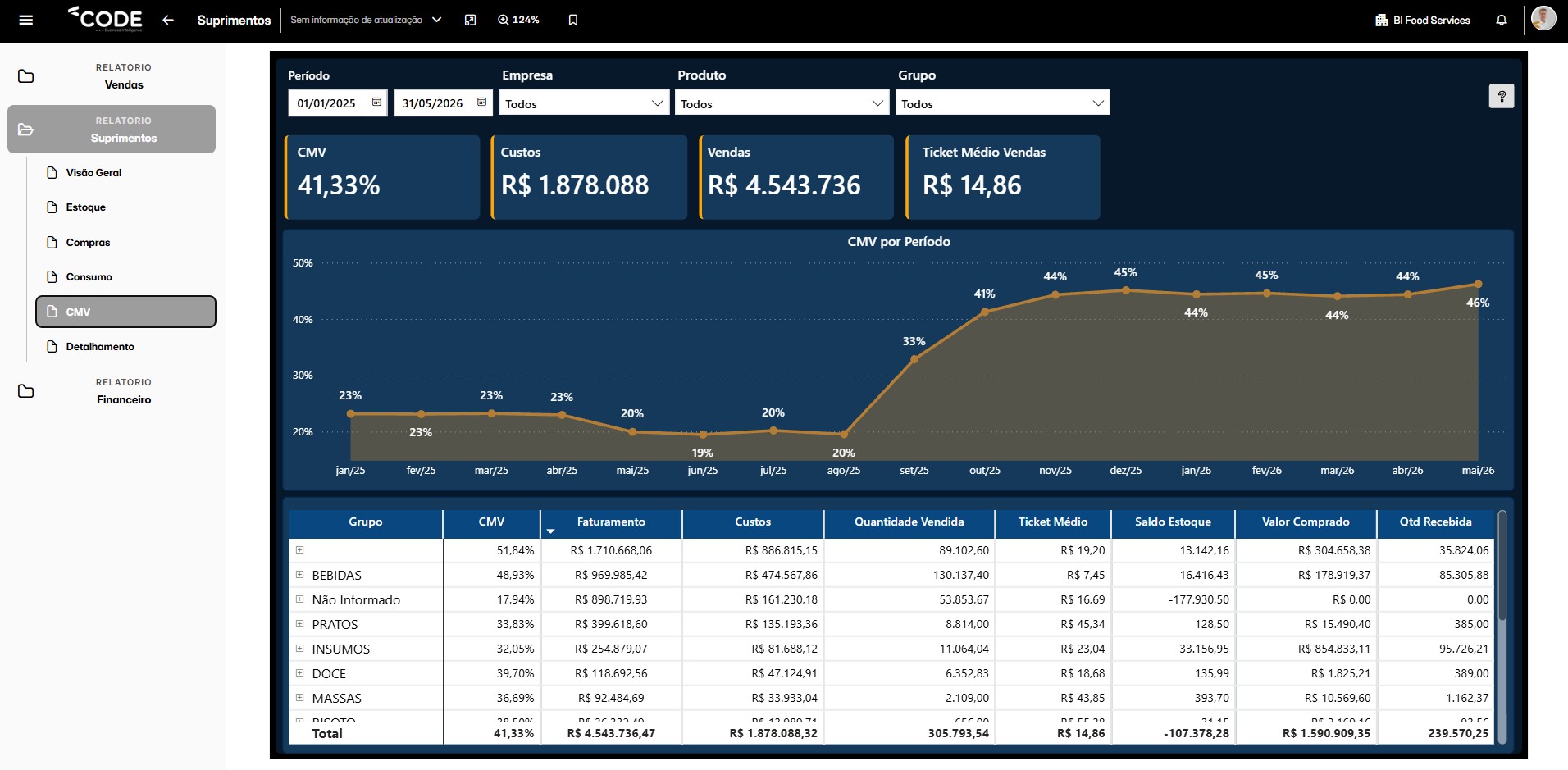Image resolution: width=1568 pixels, height=770 pixels.
Task: Click the expand/fullscreen report icon
Action: [470, 20]
